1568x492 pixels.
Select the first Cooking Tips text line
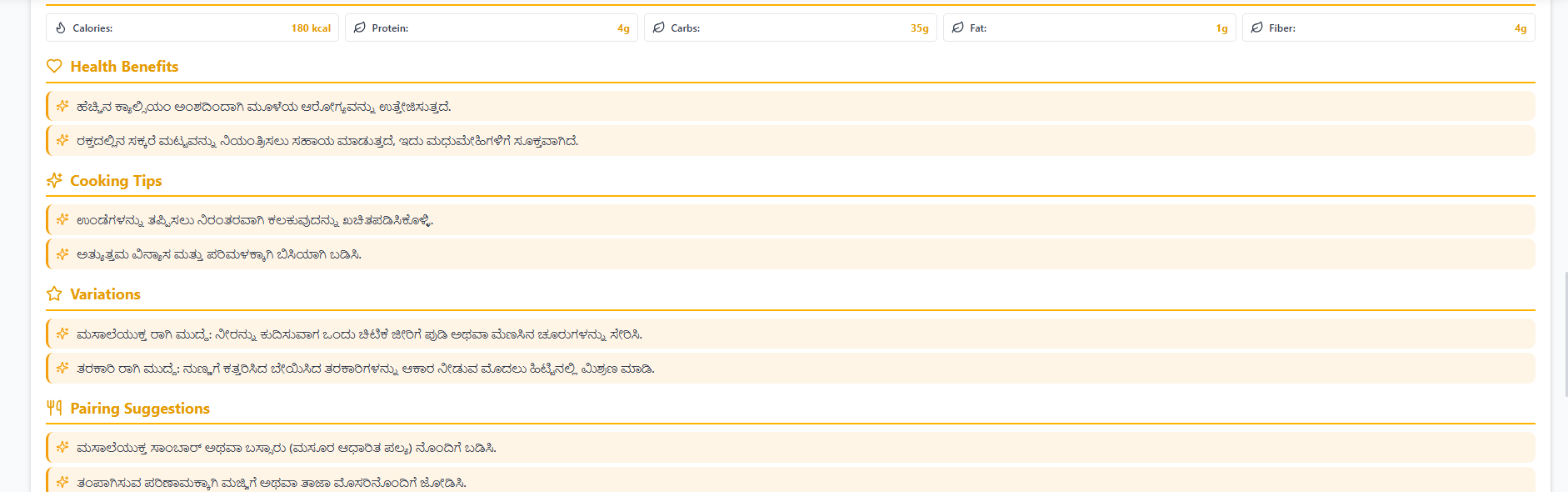coord(255,220)
